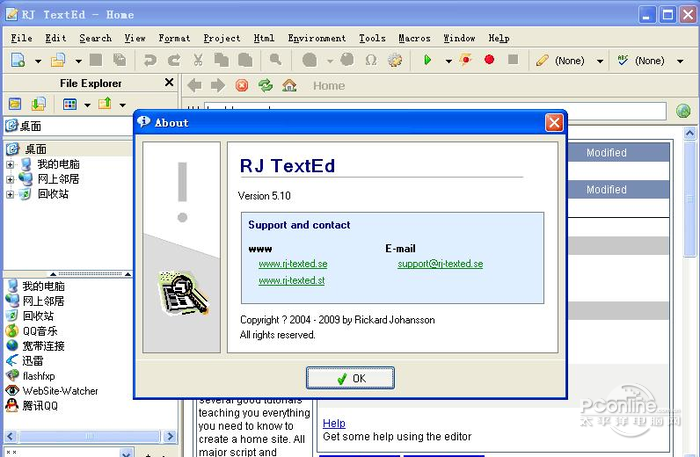Image resolution: width=700 pixels, height=457 pixels.
Task: Select WebSite-Watcher in the file list
Action: tap(60, 391)
